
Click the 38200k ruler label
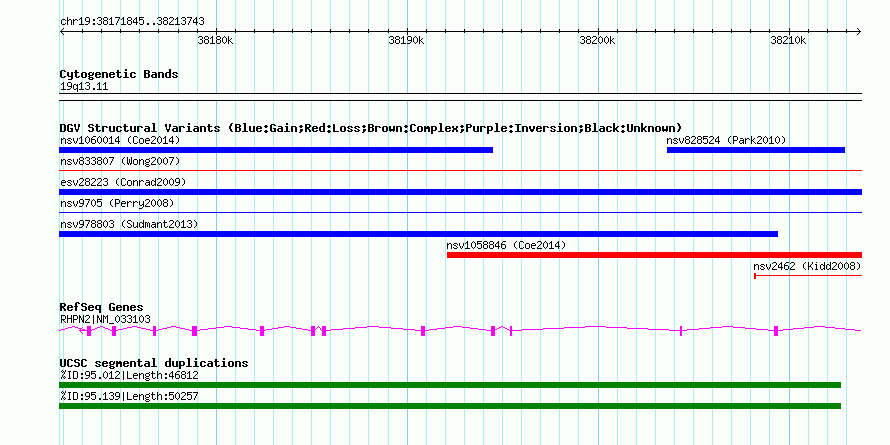tap(597, 41)
